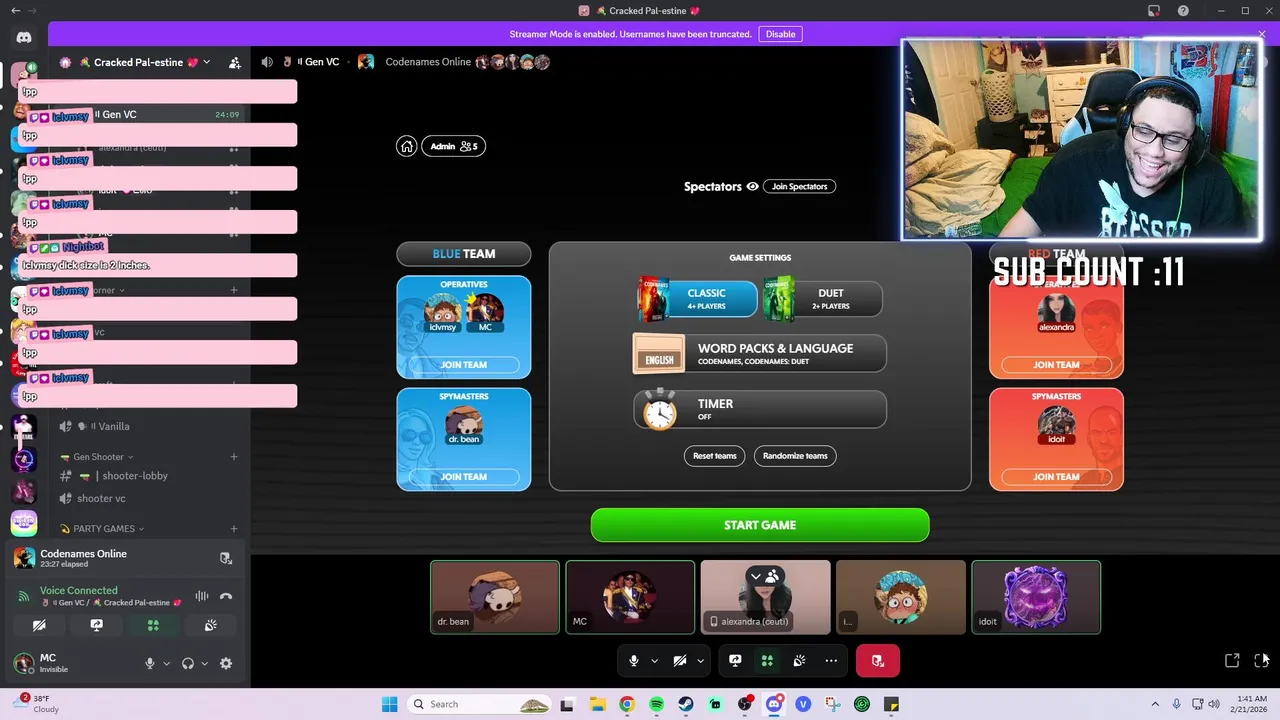Open output device options arrow in user panel
This screenshot has width=1280, height=720.
[205, 663]
